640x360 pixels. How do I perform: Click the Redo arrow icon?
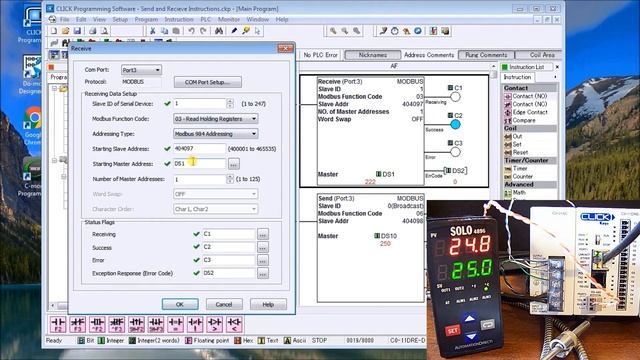click(203, 31)
